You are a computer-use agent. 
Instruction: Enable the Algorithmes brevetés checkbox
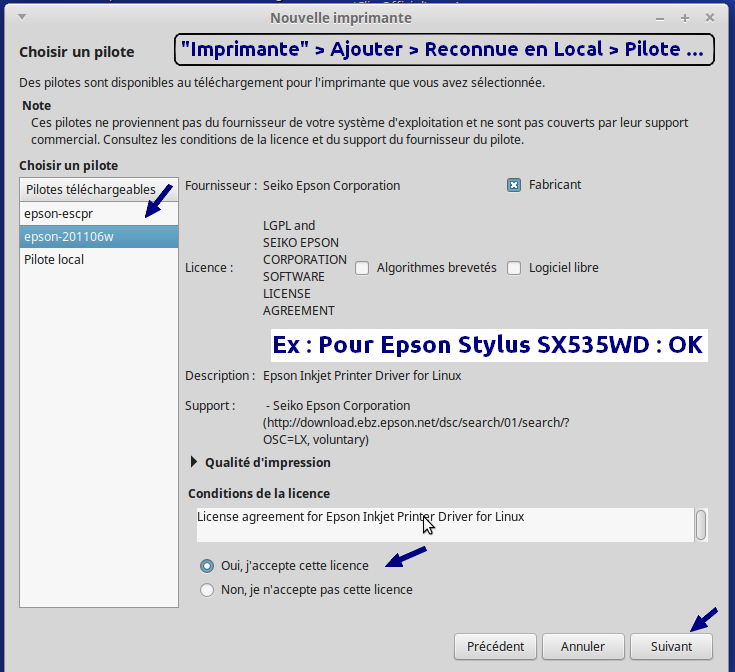(x=362, y=268)
